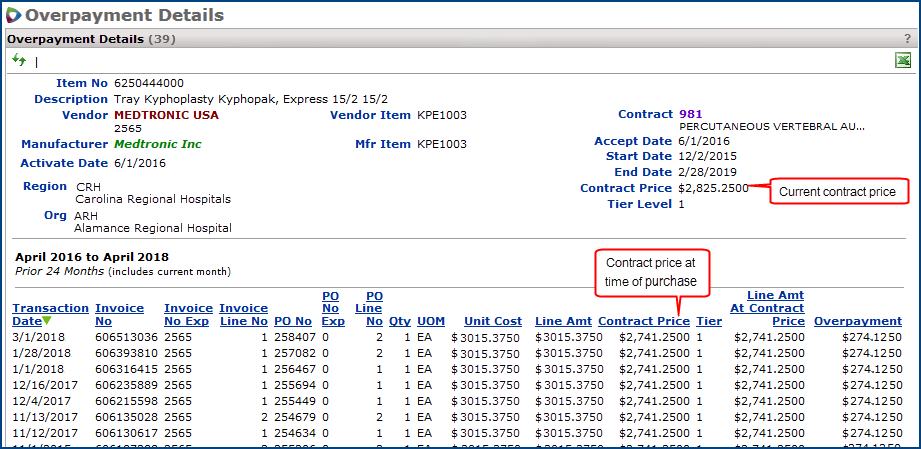Click the PO No column header
Image resolution: width=921 pixels, height=449 pixels.
pos(293,321)
